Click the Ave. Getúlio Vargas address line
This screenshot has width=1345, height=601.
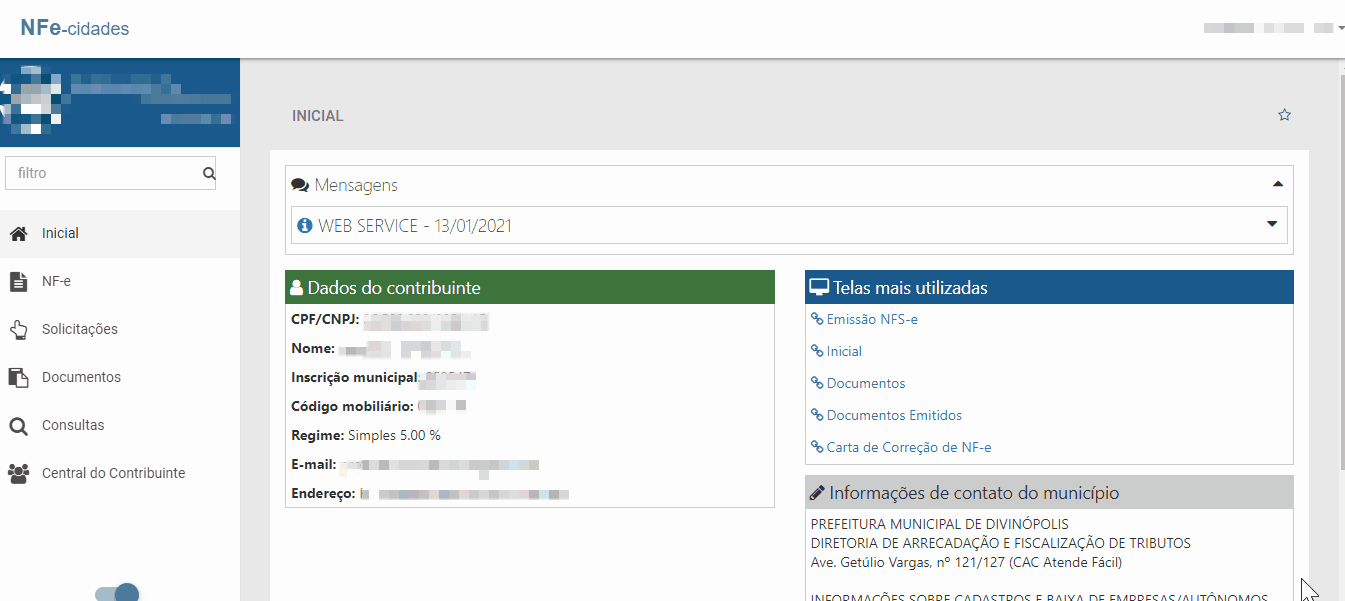[x=966, y=563]
